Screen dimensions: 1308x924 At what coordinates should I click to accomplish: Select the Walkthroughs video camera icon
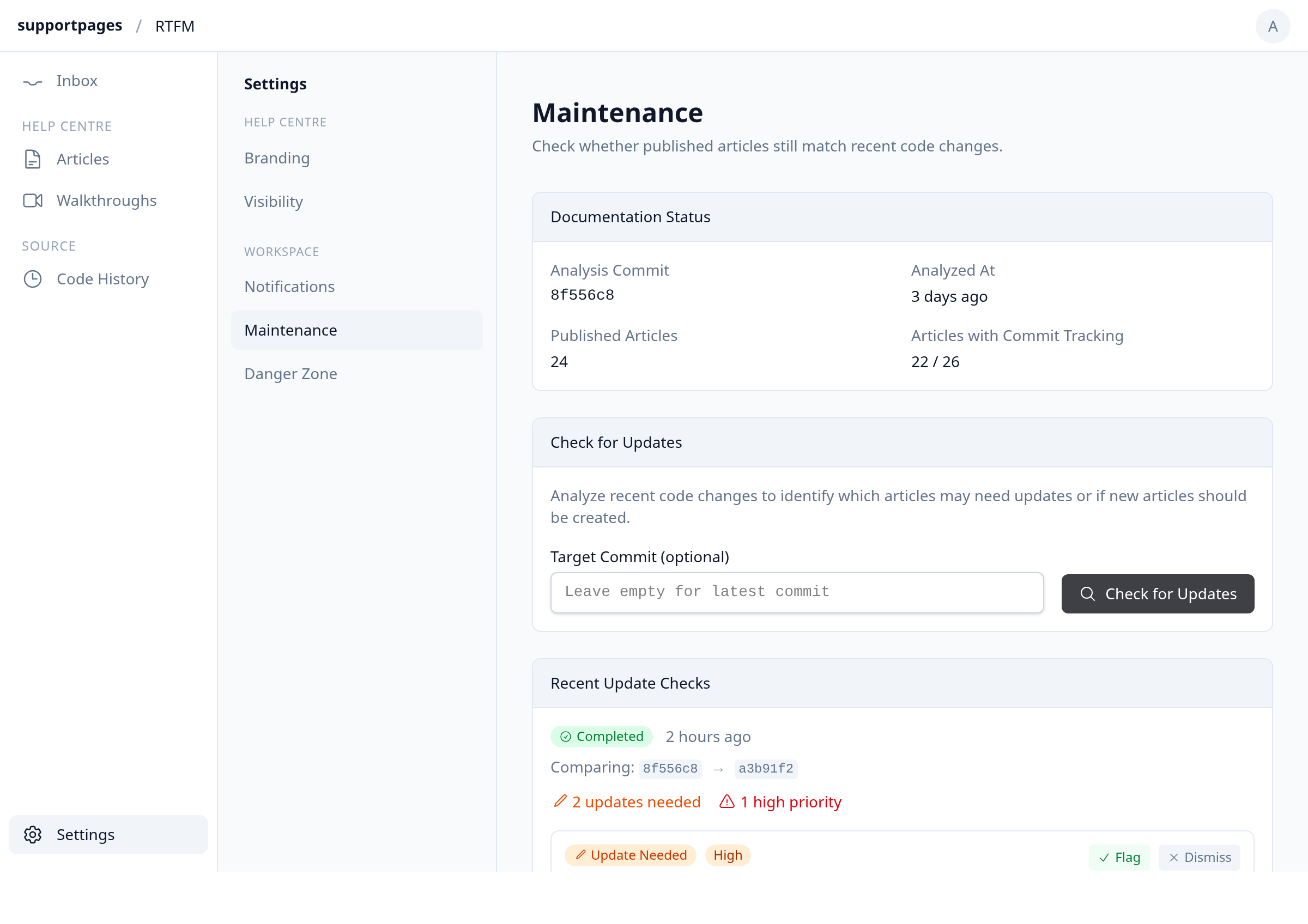[33, 201]
